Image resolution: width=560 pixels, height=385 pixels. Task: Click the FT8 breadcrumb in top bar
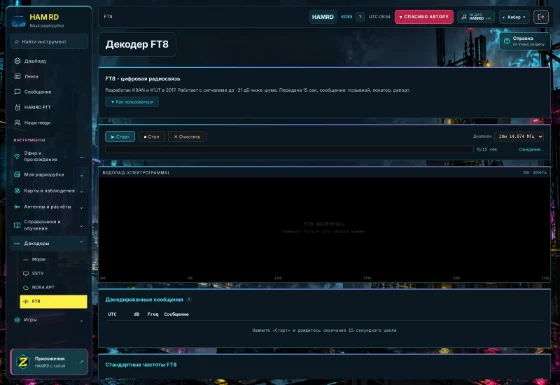tap(108, 16)
